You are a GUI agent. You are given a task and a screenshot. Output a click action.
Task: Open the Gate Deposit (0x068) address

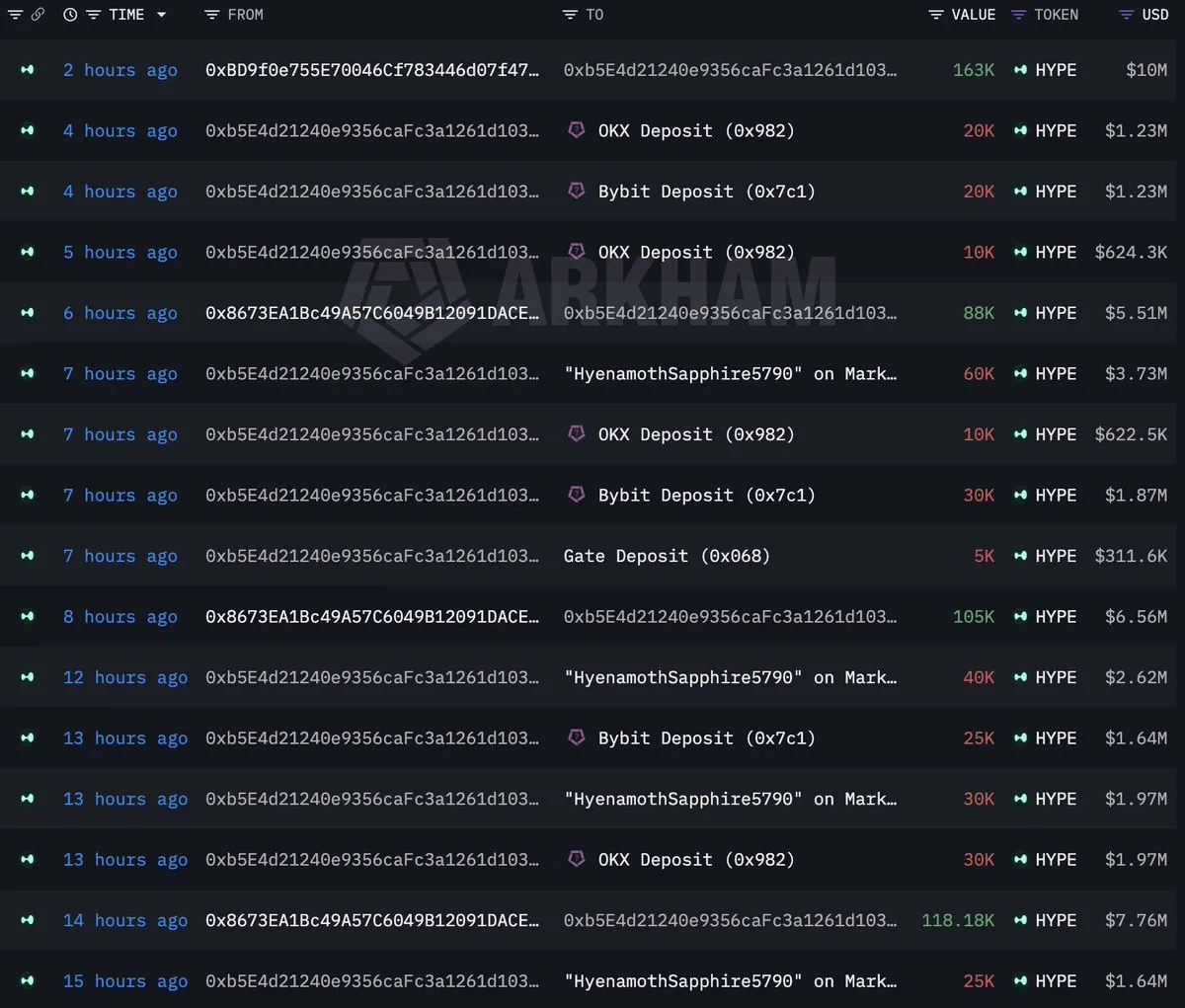(667, 556)
